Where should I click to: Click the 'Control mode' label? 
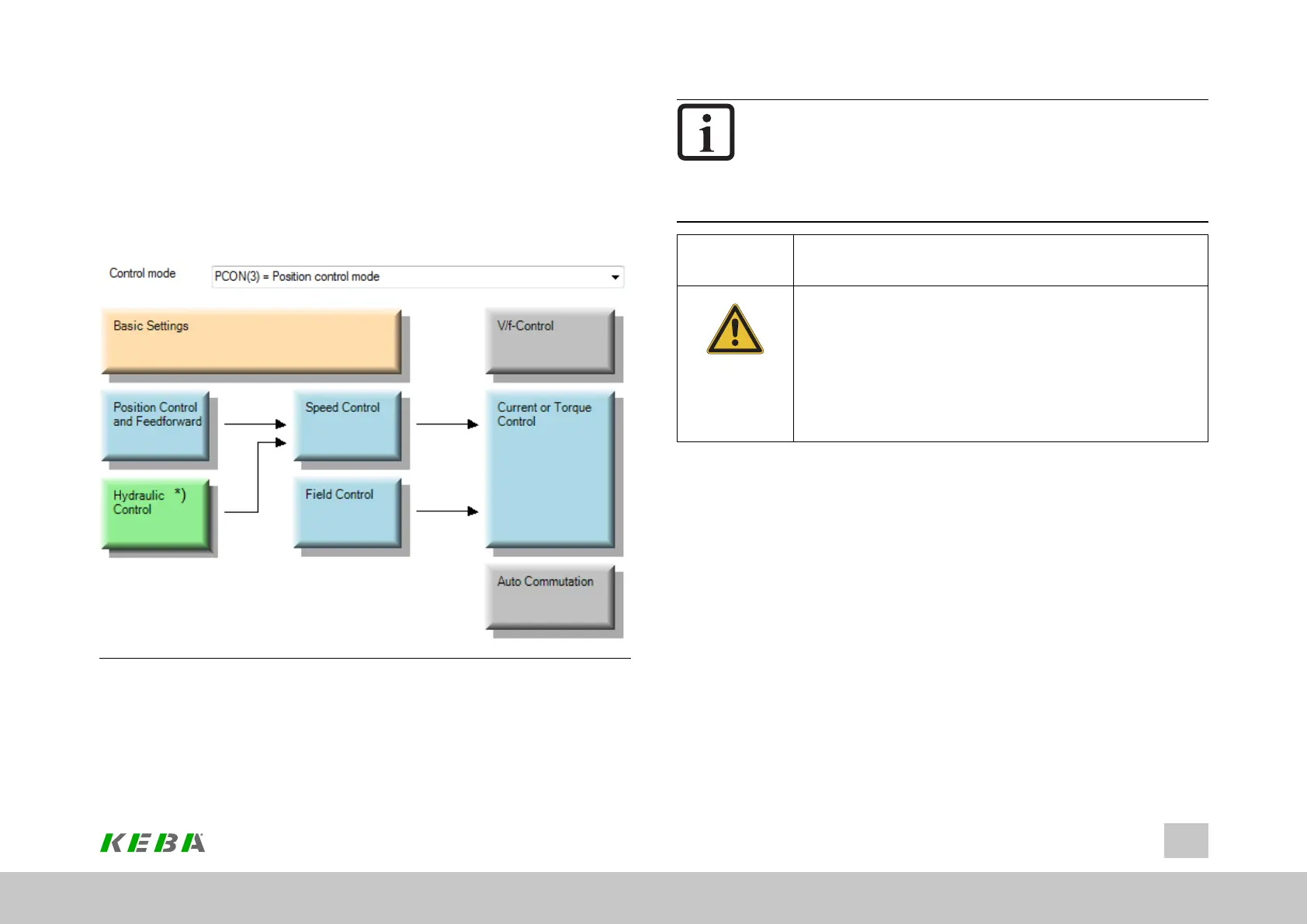[x=142, y=273]
